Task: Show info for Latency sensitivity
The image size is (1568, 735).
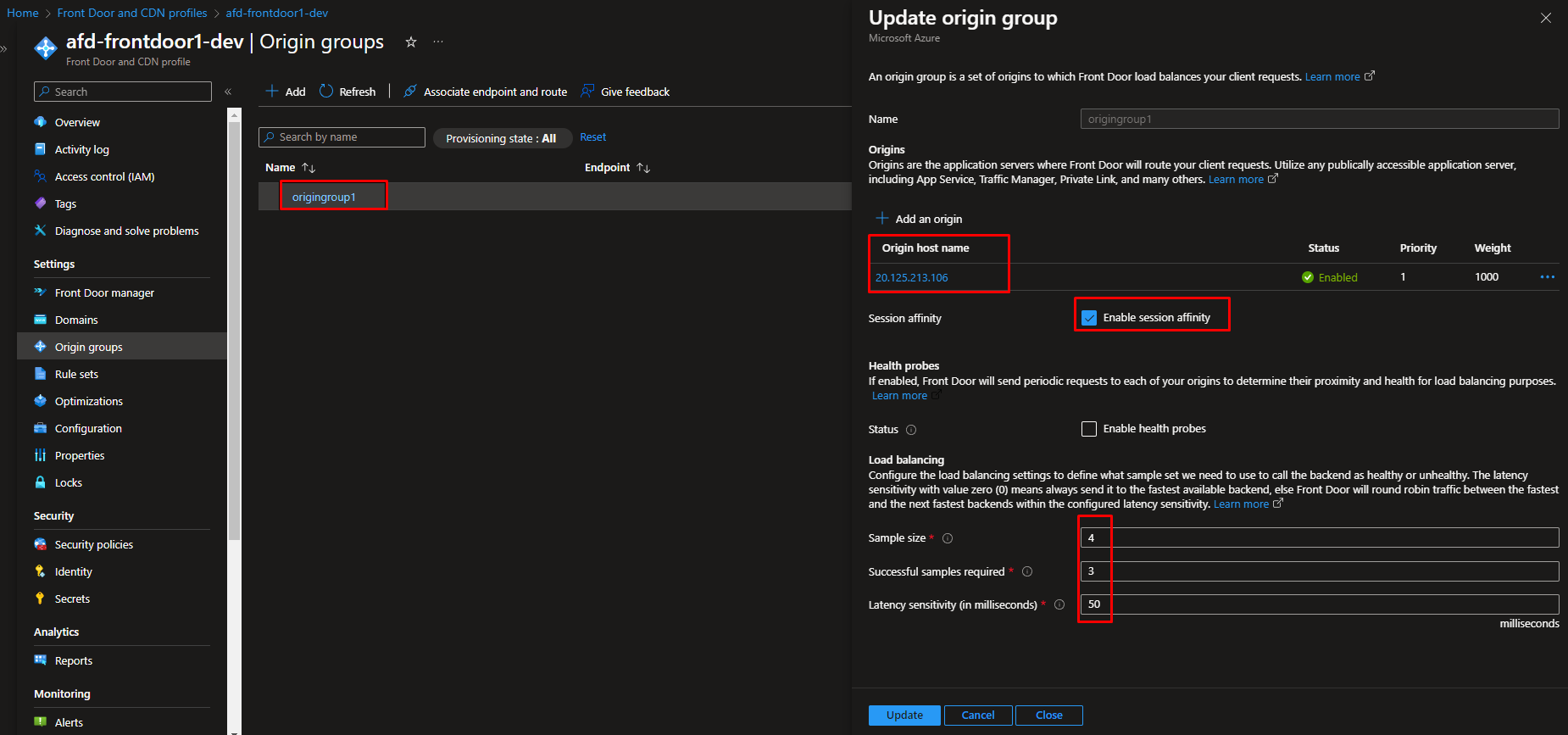Action: point(1059,604)
